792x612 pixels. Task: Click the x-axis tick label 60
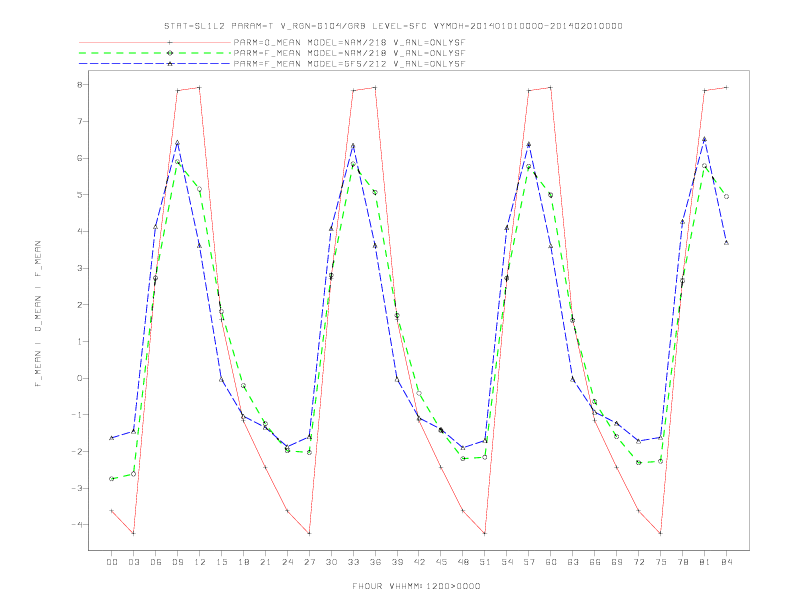551,562
